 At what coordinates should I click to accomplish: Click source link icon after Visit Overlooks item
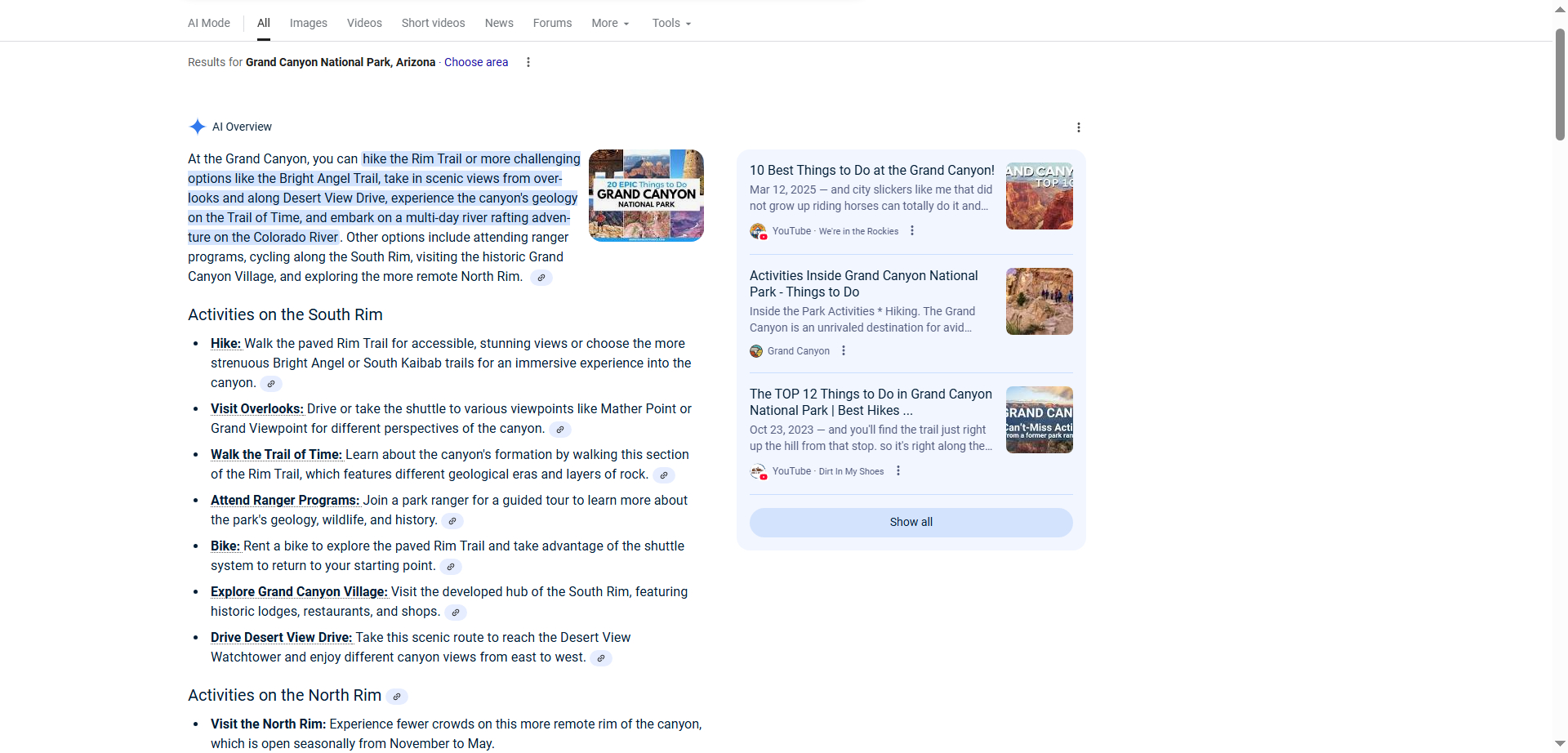pyautogui.click(x=560, y=430)
